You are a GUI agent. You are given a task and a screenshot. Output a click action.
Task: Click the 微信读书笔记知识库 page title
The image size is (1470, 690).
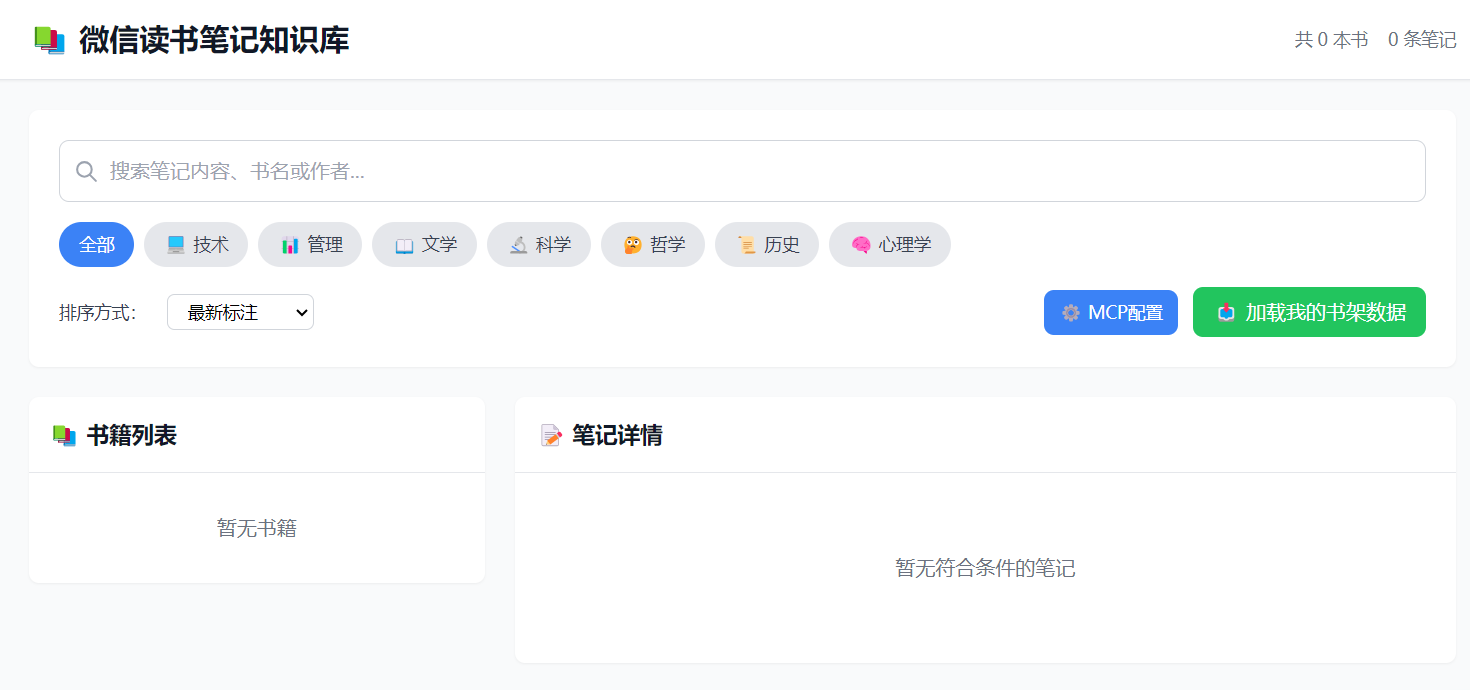214,40
